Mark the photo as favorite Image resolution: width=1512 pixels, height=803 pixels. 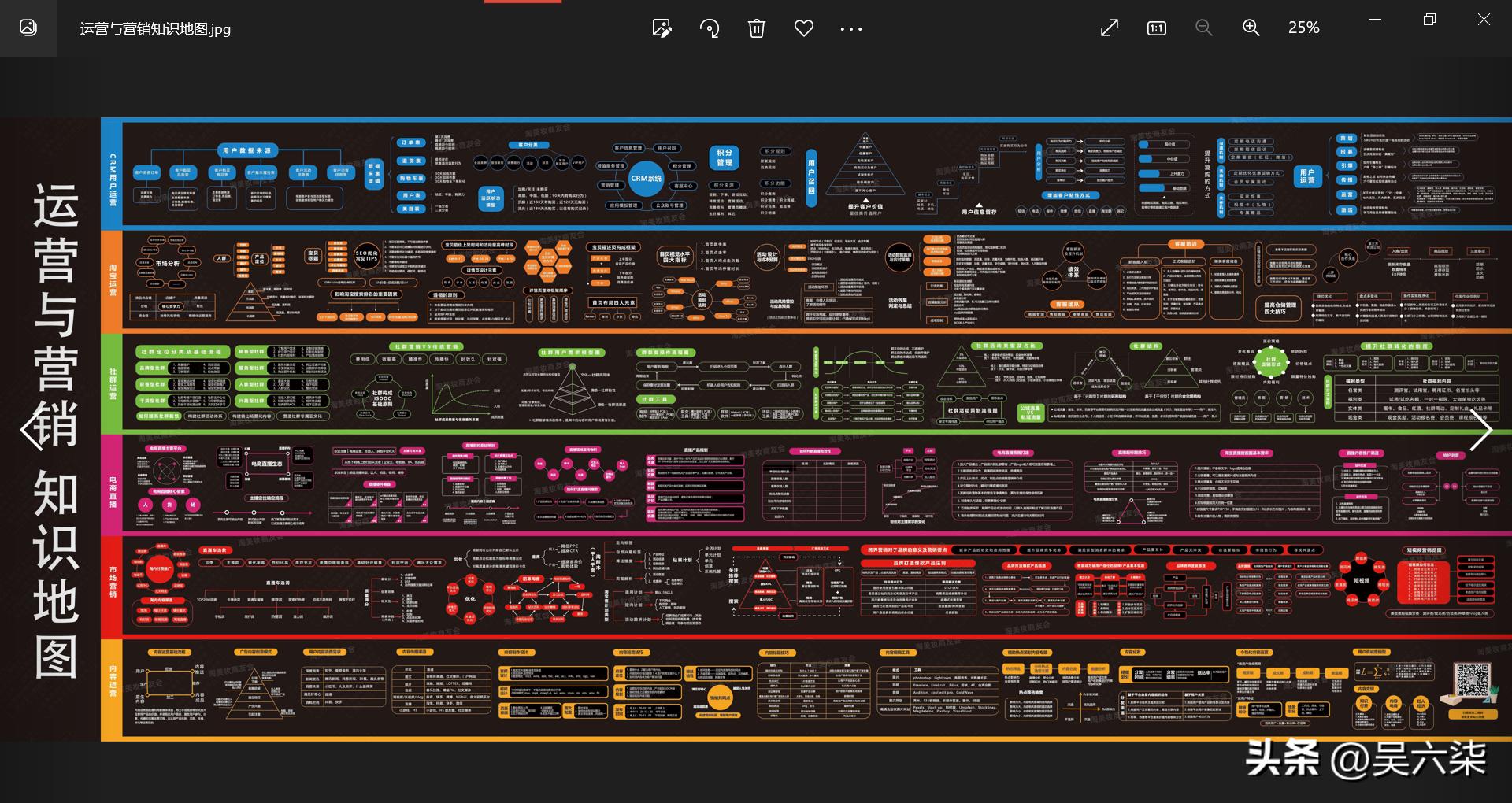[x=803, y=28]
